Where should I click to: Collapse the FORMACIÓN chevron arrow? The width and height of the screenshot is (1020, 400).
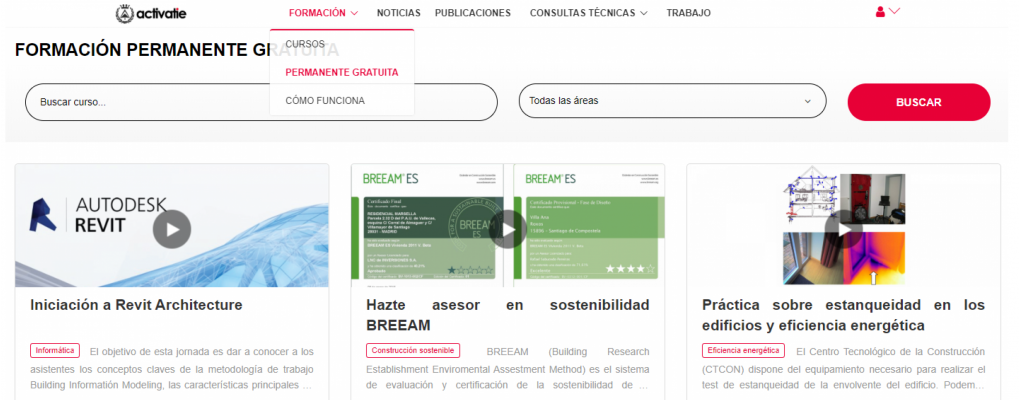[x=354, y=13]
